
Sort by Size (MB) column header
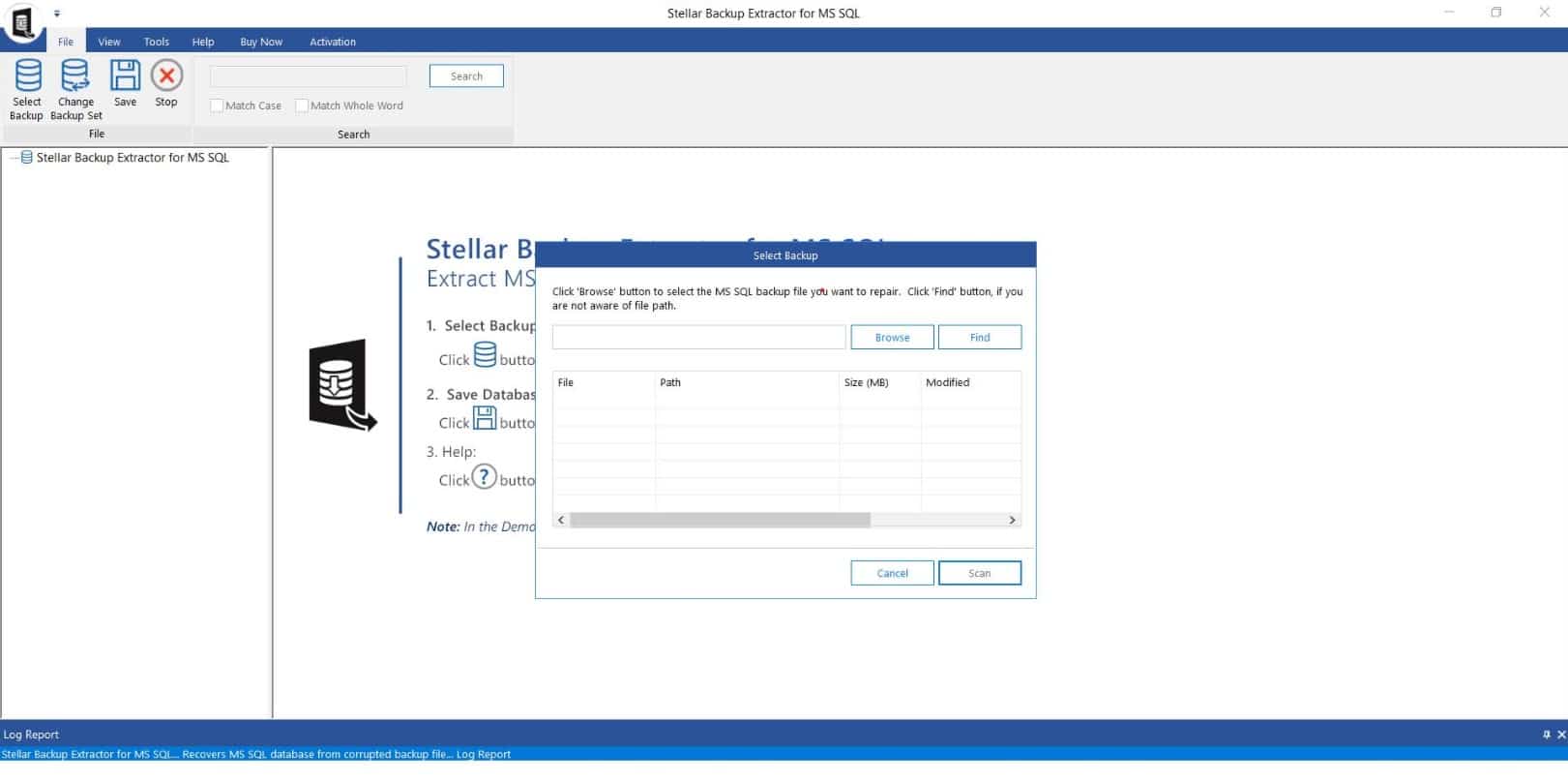point(880,382)
